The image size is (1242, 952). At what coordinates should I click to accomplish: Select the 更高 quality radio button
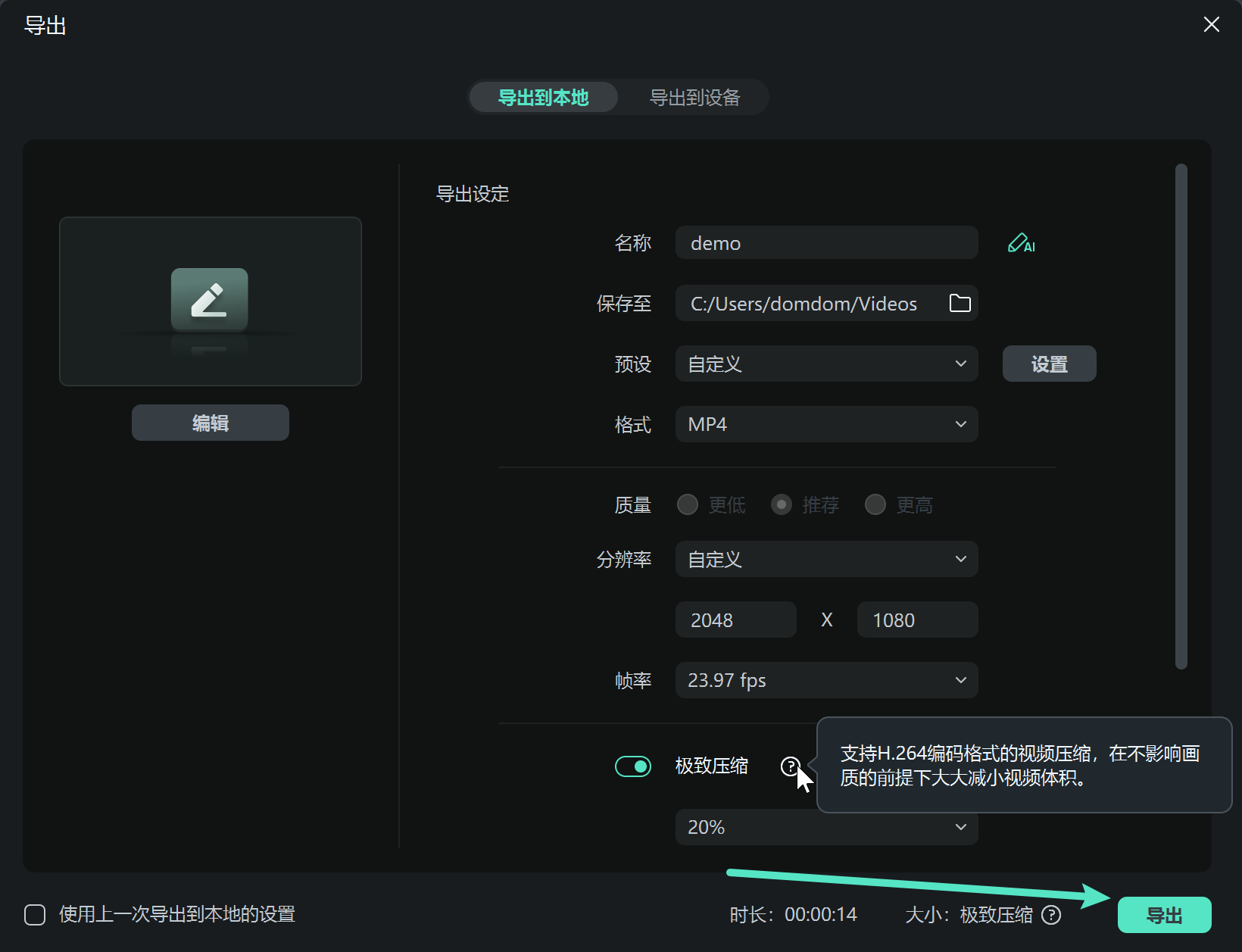tap(875, 504)
